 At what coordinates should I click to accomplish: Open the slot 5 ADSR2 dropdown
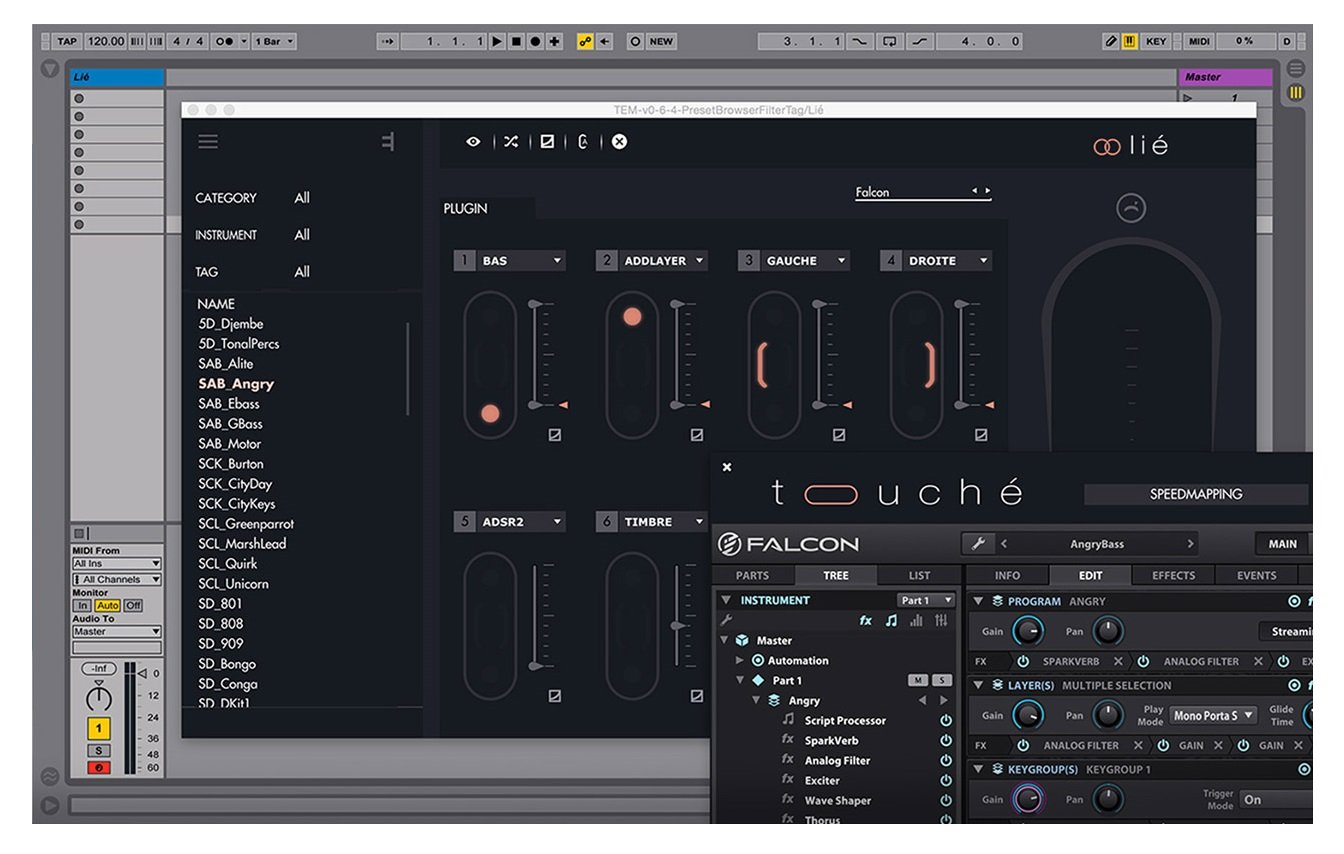(511, 522)
